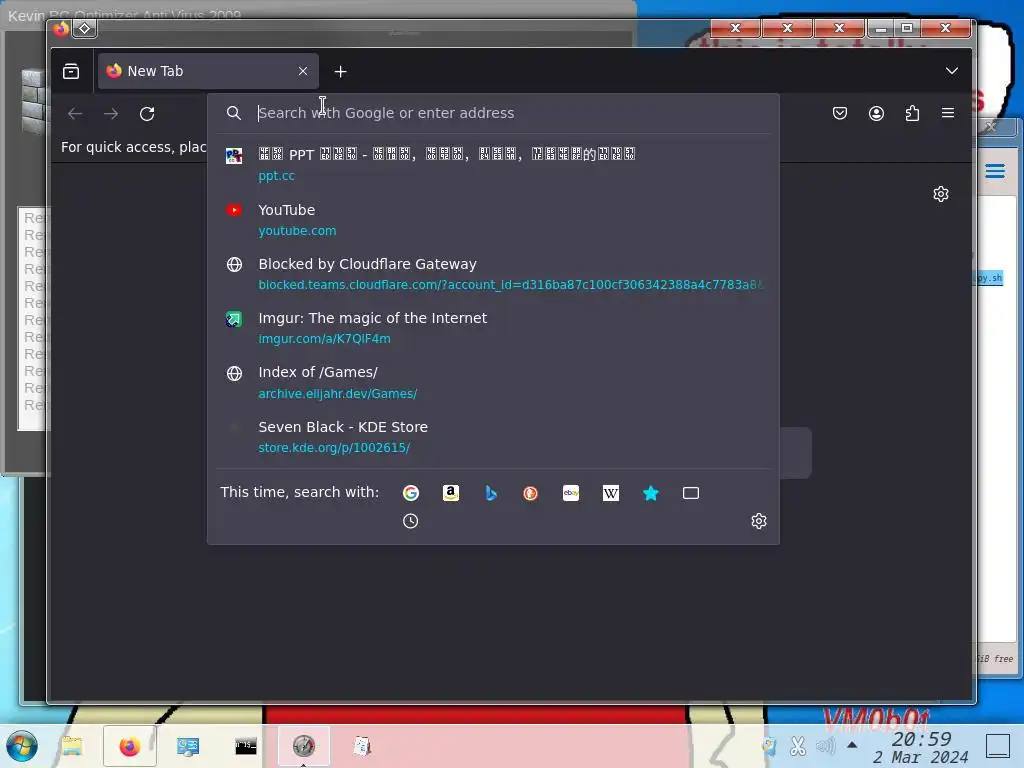Click Firefox logo in window title bar
This screenshot has height=768, width=1024.
pos(61,29)
